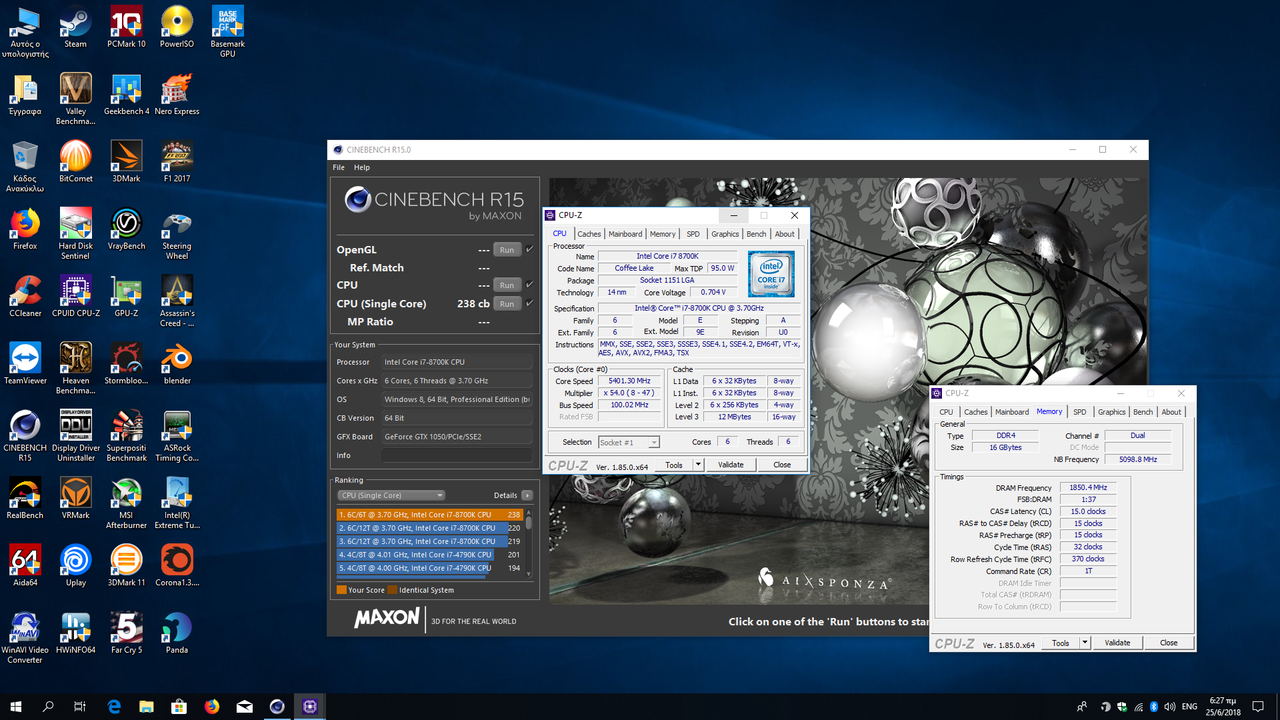Toggle the OpenGL test checkmark in Cinebench
This screenshot has height=720, width=1280.
point(530,249)
